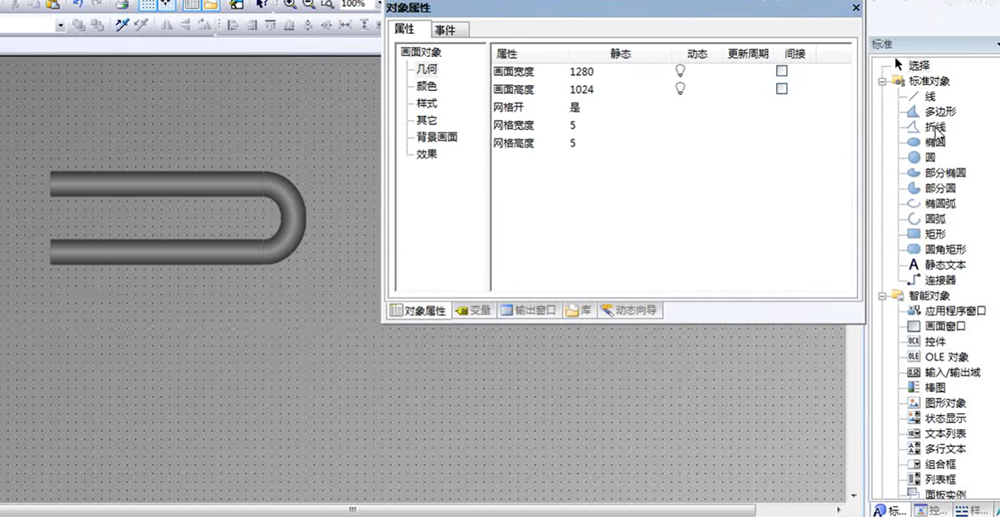Switch to the 事件 tab

pos(445,30)
